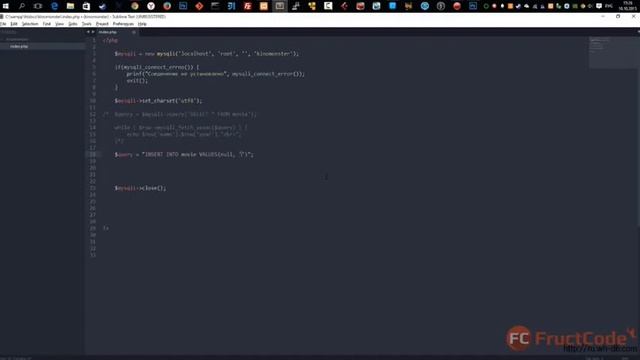
Task: Click the set_charset('utf8') line
Action: [x=158, y=101]
